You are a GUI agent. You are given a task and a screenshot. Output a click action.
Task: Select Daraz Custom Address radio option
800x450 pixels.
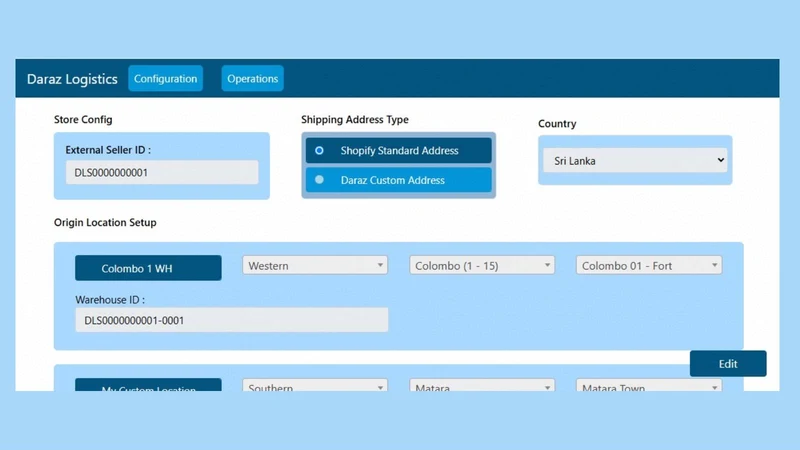tap(398, 180)
